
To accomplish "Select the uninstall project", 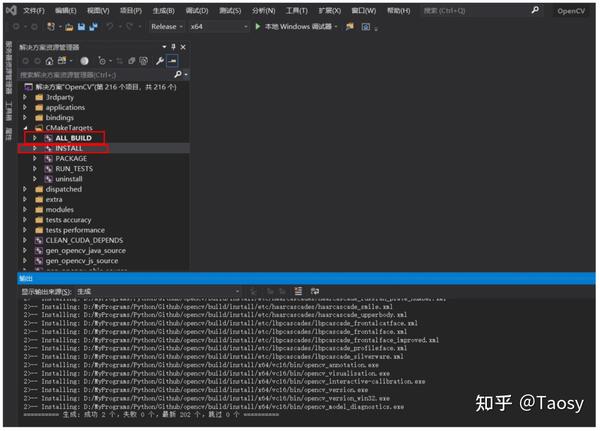I will (69, 179).
